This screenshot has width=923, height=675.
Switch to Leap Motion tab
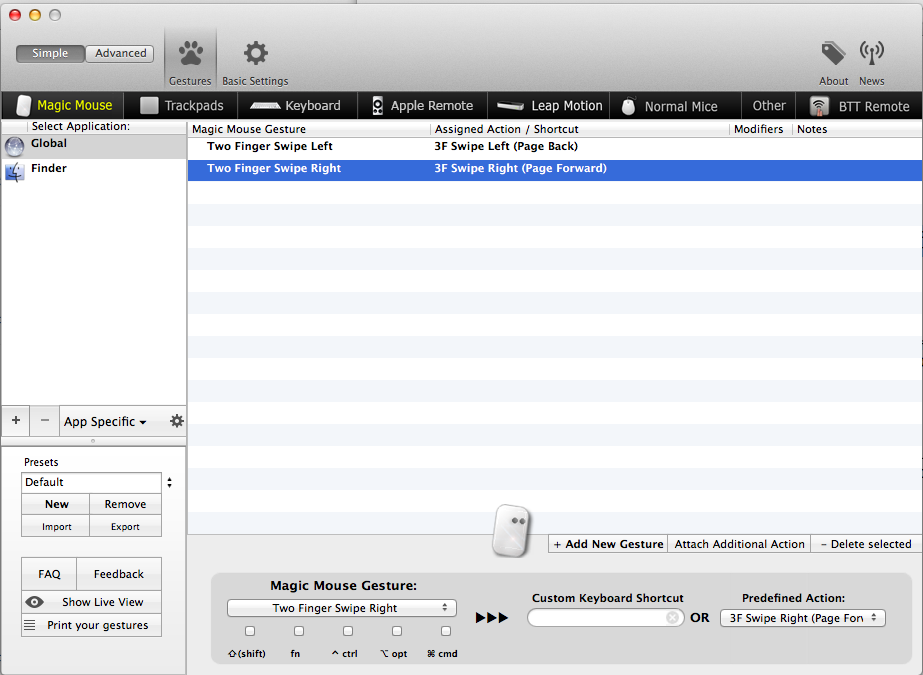(550, 106)
